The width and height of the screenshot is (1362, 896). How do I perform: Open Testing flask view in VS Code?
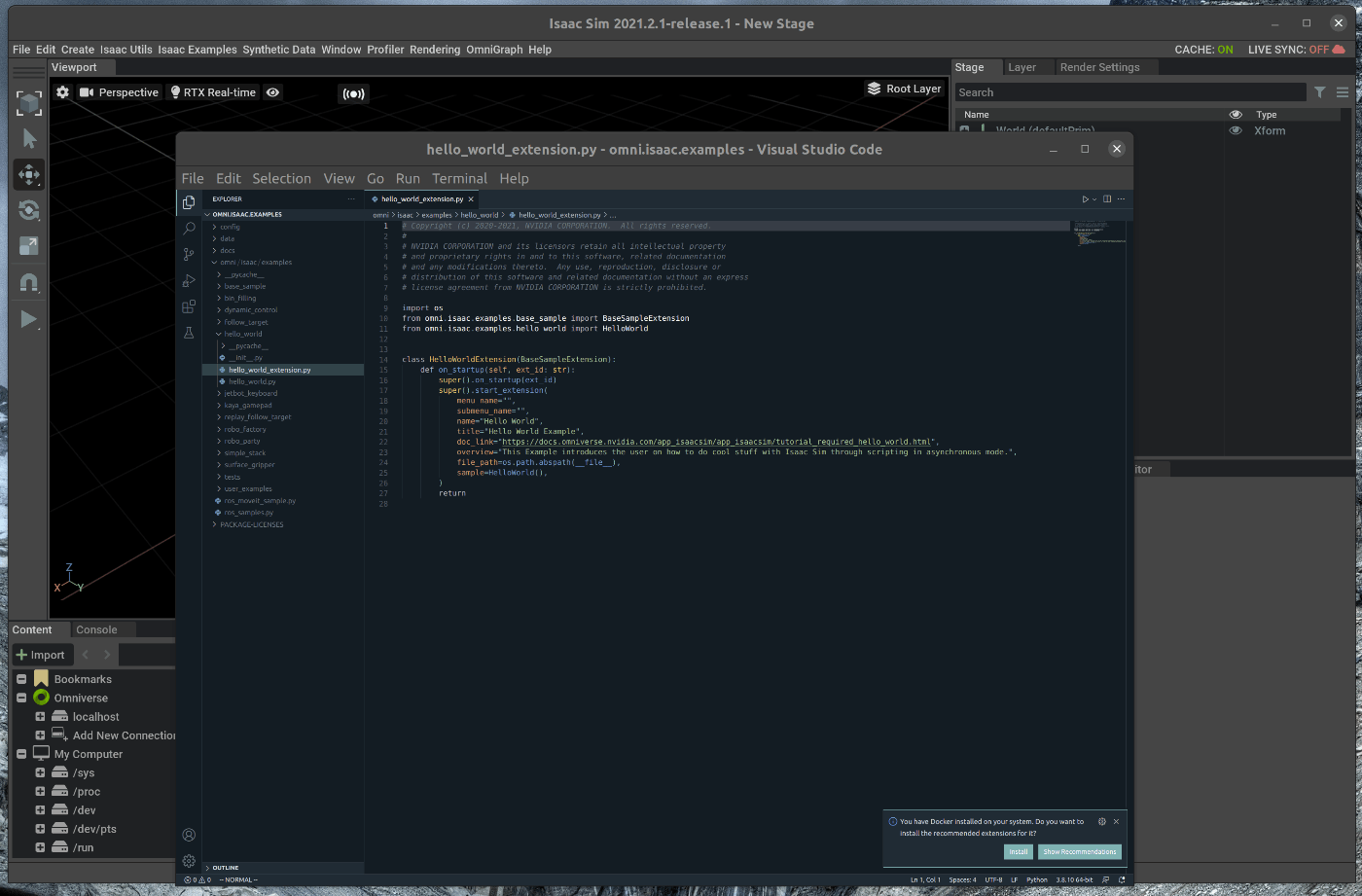tap(189, 333)
